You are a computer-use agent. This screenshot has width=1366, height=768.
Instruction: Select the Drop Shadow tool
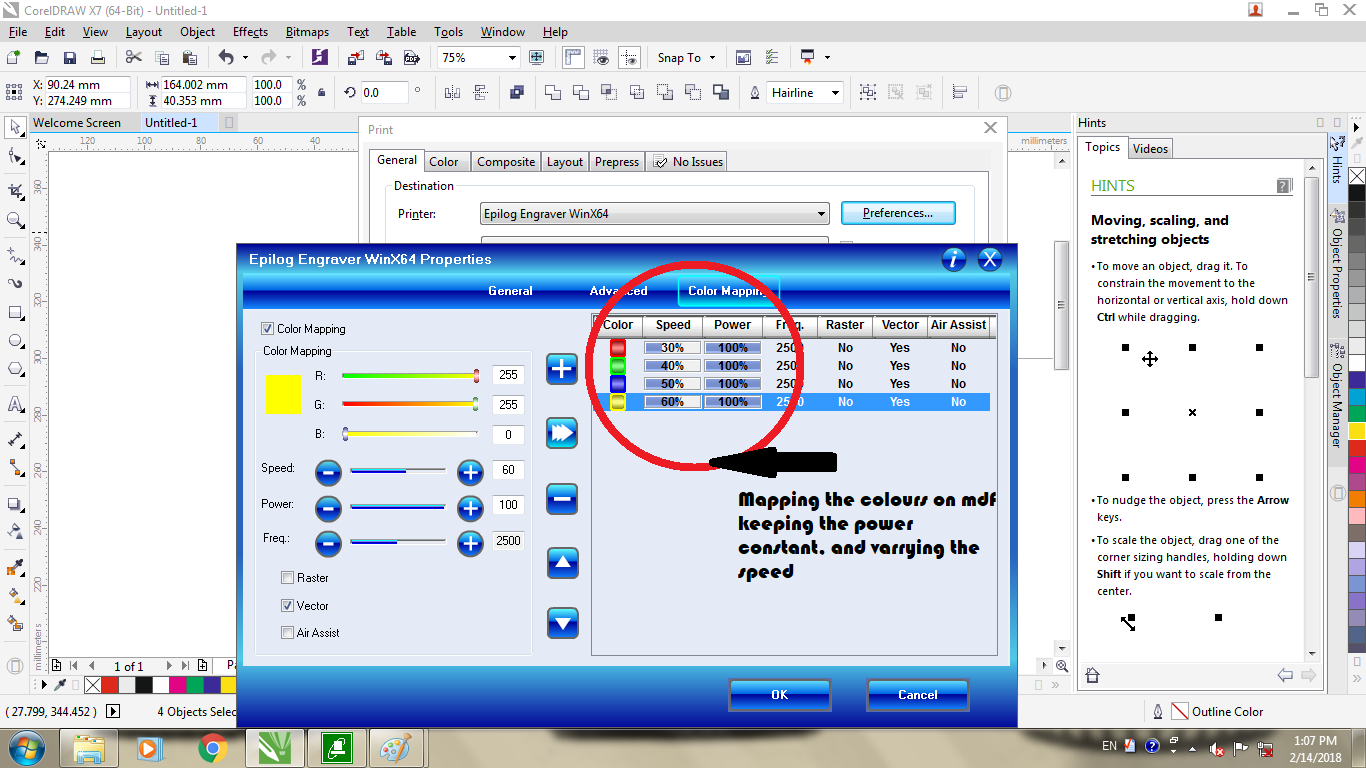point(15,504)
